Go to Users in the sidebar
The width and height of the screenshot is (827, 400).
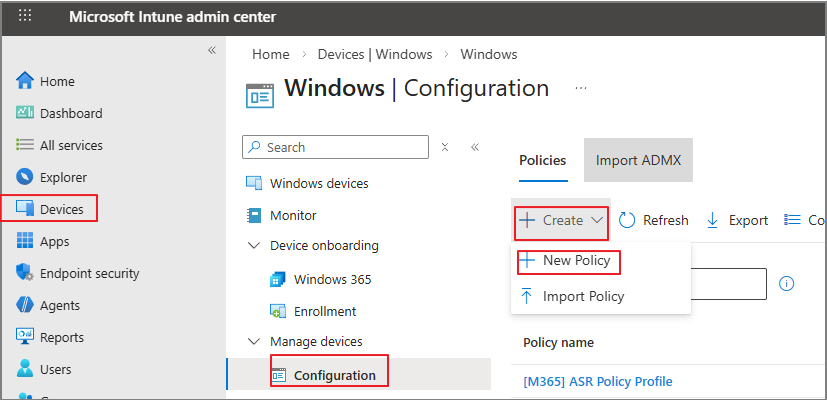pyautogui.click(x=55, y=369)
